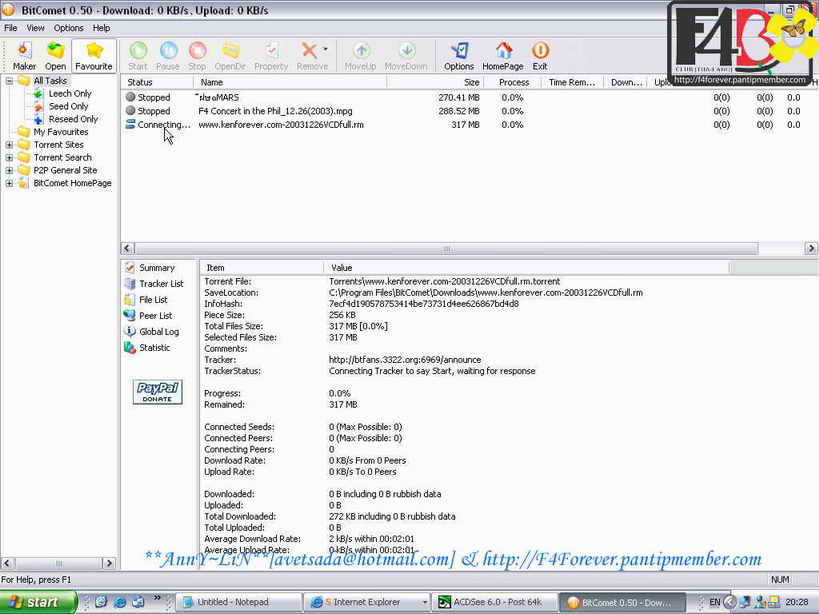Viewport: 819px width, 614px height.
Task: Select the Torrent Sites folder
Action: tap(58, 145)
